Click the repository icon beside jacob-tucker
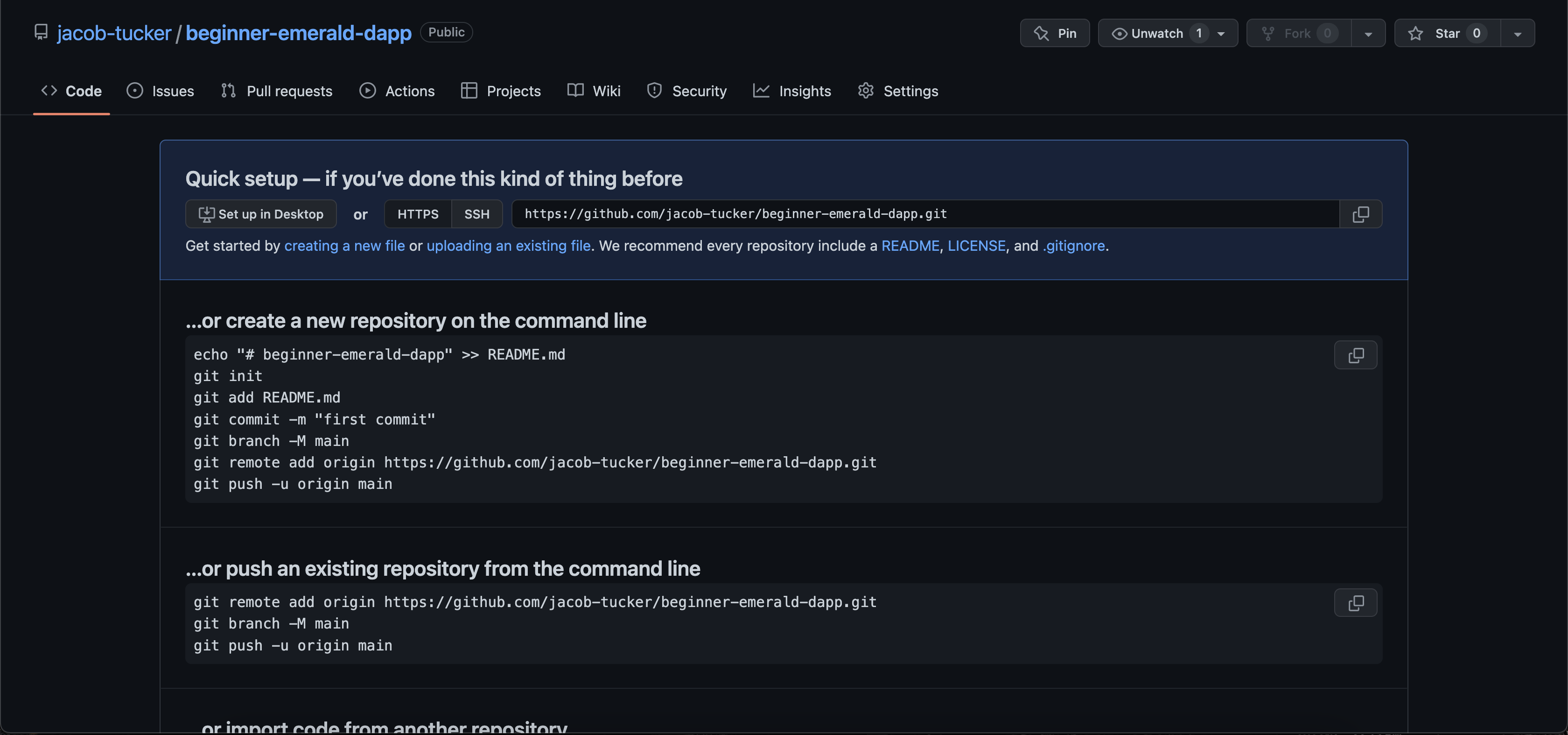The width and height of the screenshot is (1568, 735). [x=41, y=32]
